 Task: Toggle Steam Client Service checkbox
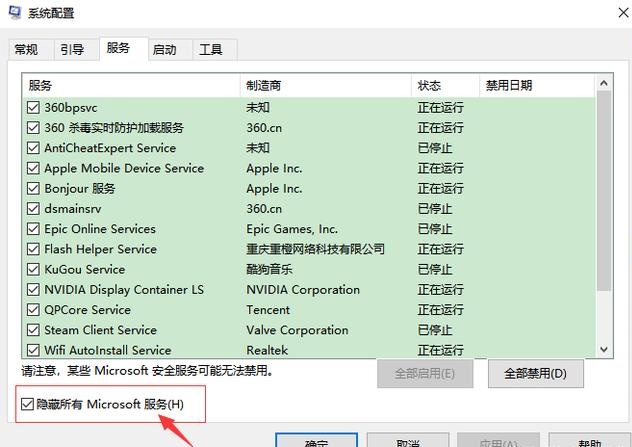[x=33, y=330]
